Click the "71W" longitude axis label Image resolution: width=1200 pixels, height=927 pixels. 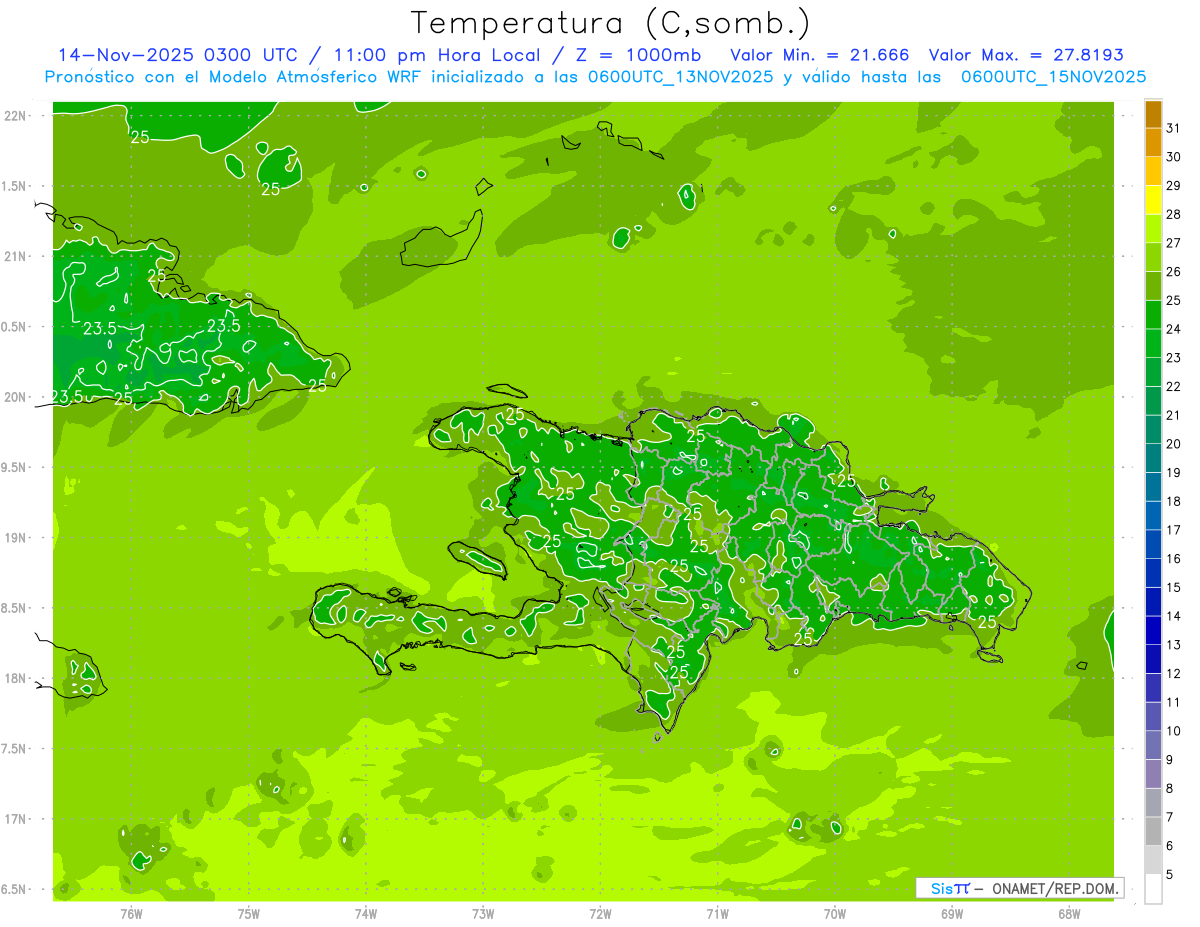pyautogui.click(x=717, y=914)
